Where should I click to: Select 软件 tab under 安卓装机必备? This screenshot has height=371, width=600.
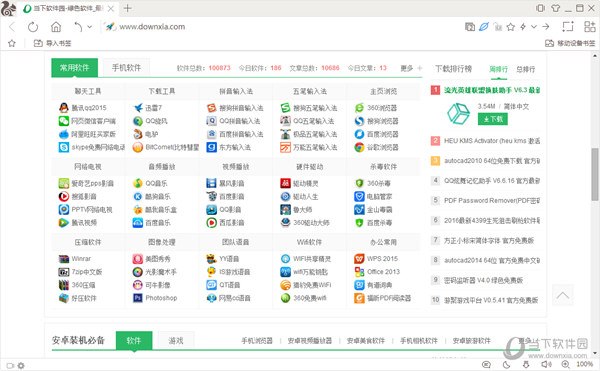click(134, 340)
